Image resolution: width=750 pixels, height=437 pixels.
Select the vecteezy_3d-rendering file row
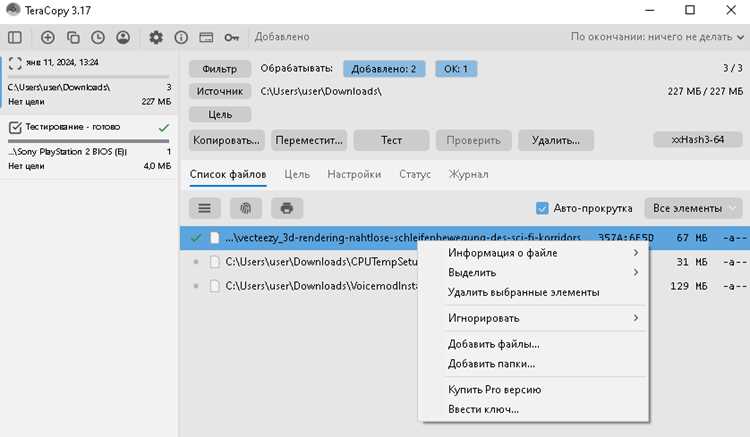pyautogui.click(x=464, y=238)
